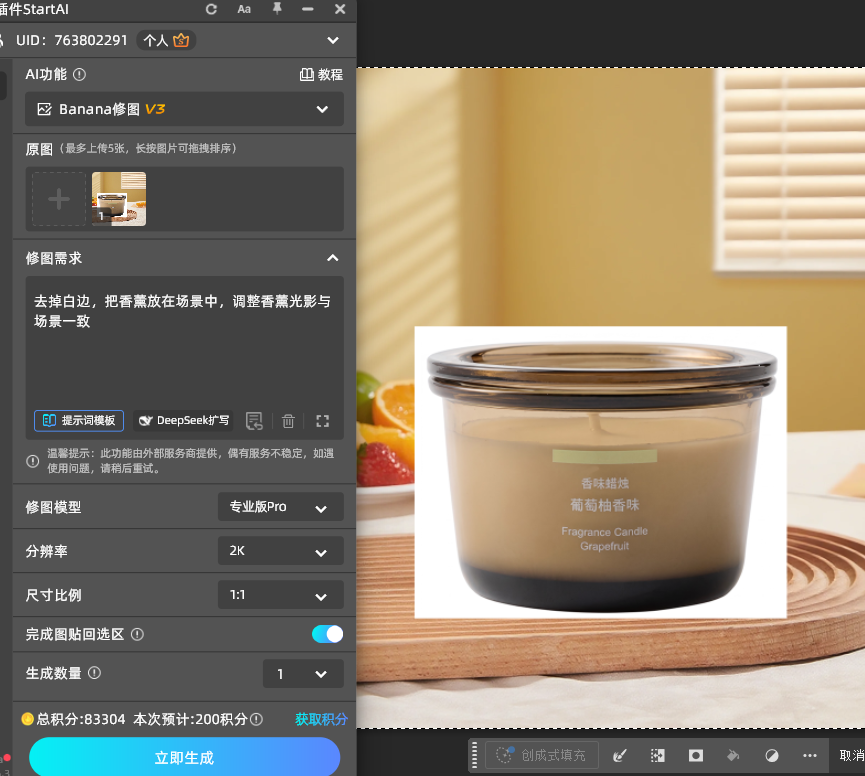Show info for 本次预计 200积分
865x776 pixels.
coord(257,719)
